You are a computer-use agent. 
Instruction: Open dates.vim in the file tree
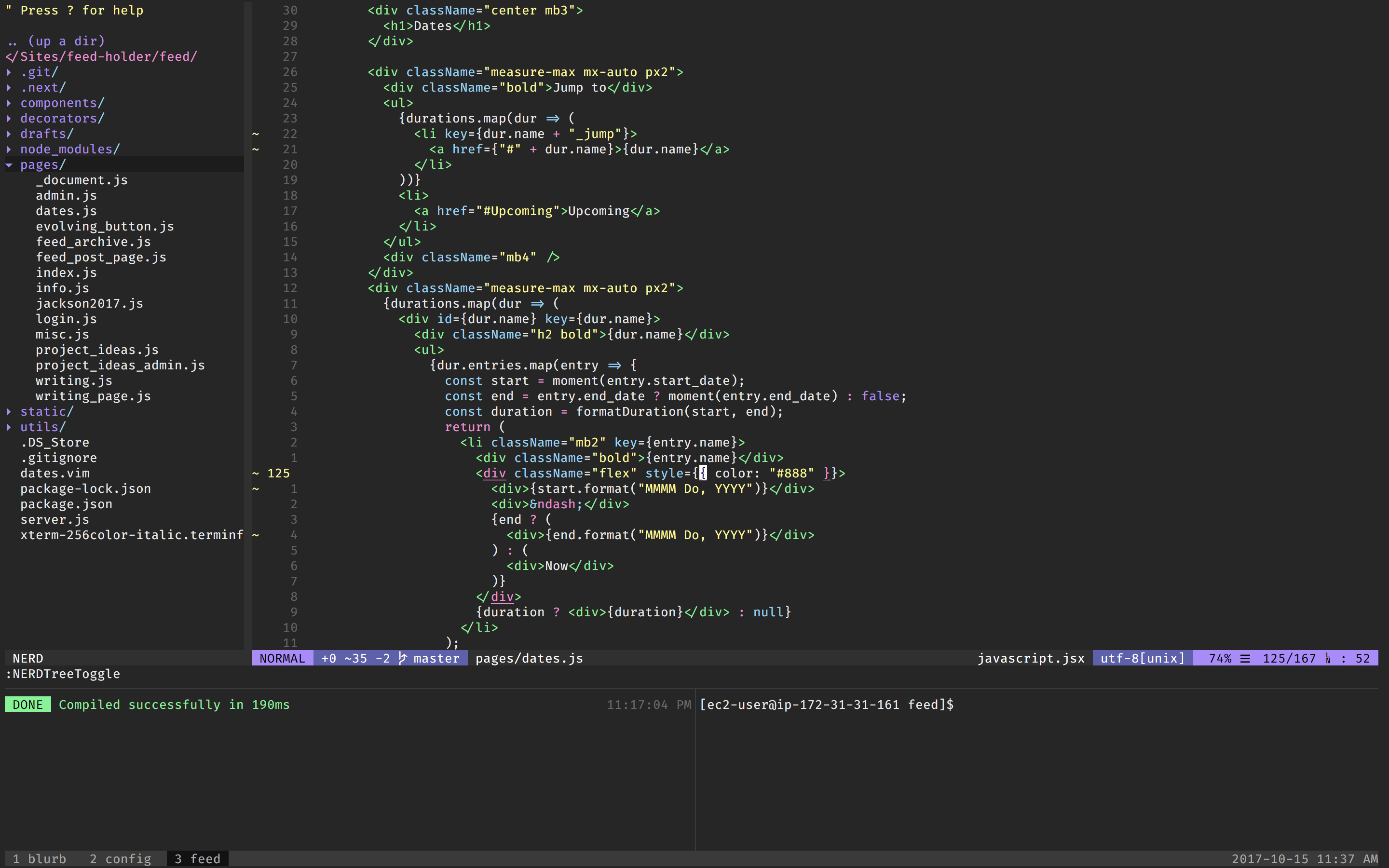click(x=55, y=474)
